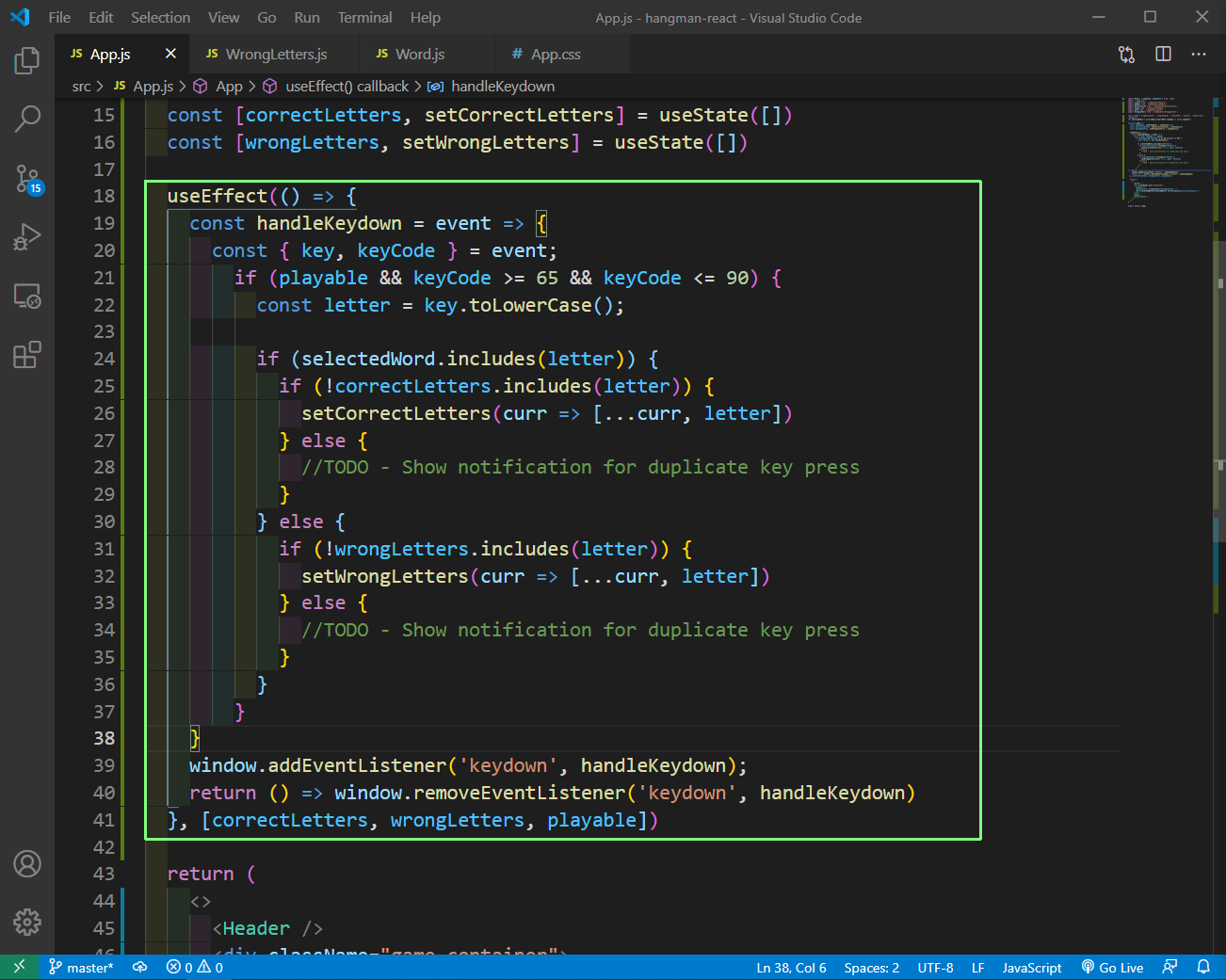Click handleKeydown identifier on line 19
Screen dimensions: 1226x980
pyautogui.click(x=329, y=224)
